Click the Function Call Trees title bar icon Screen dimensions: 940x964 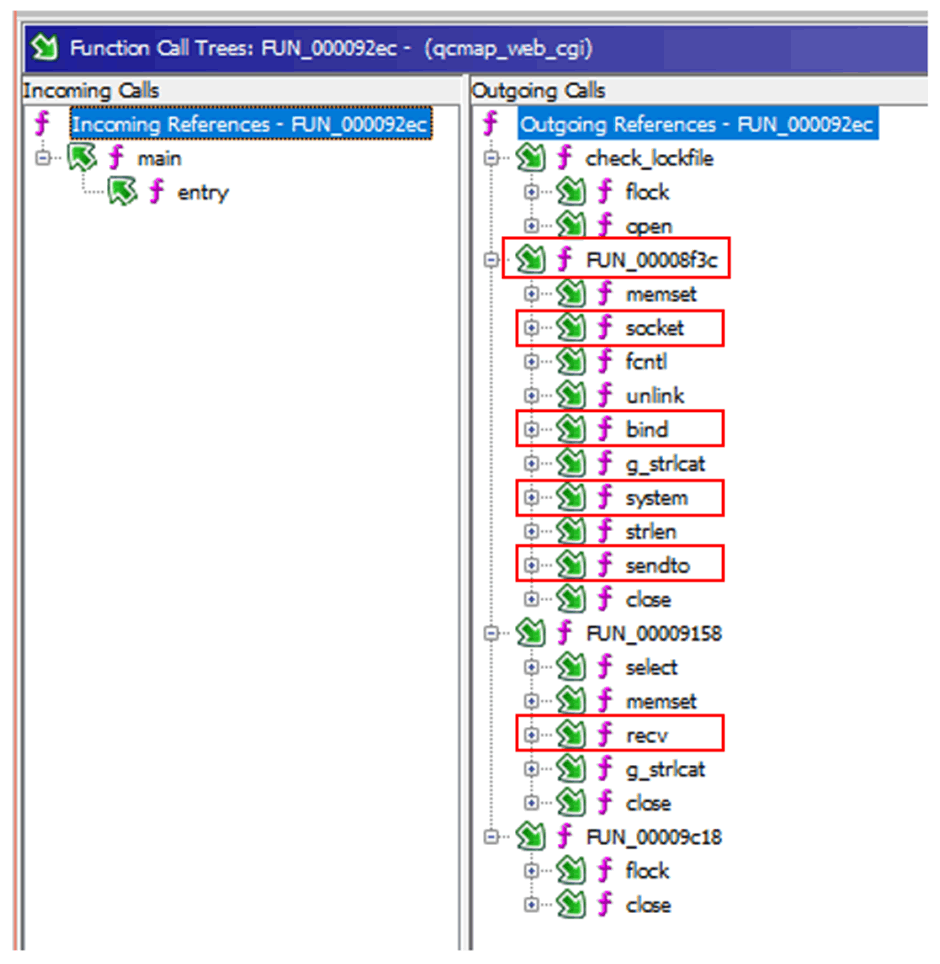(x=44, y=47)
